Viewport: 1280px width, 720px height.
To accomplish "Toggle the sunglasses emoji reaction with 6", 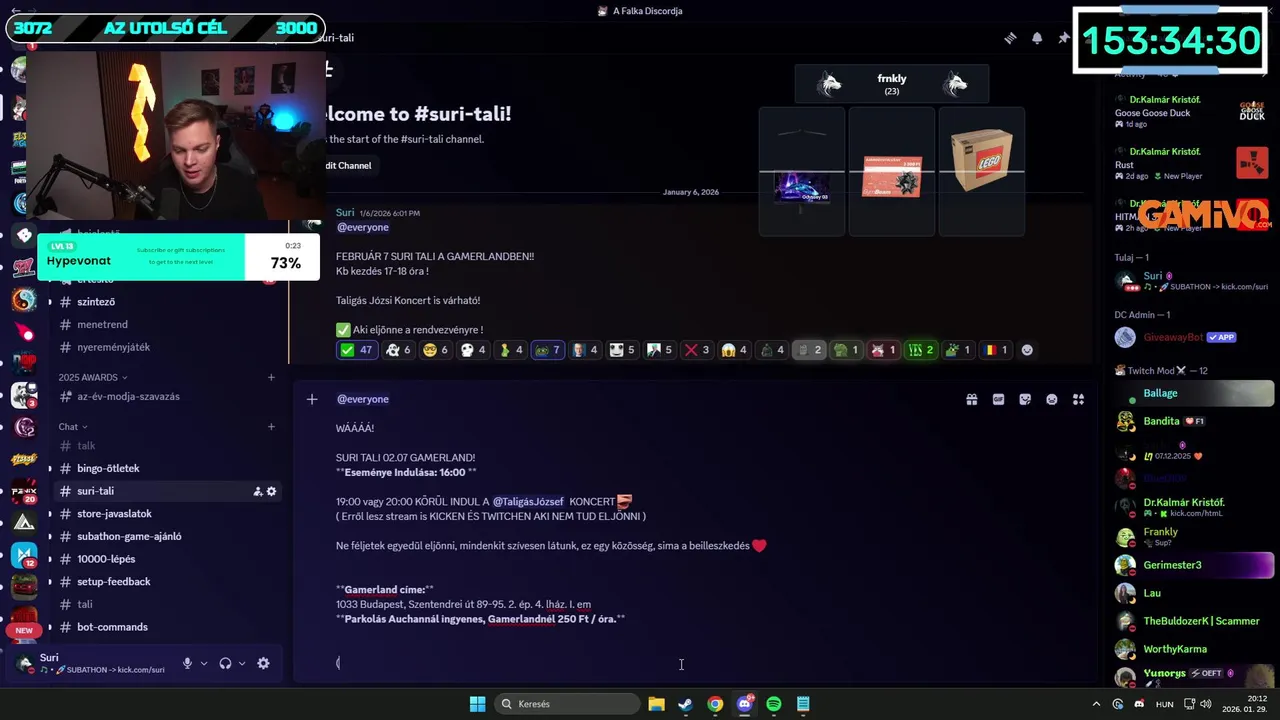I will (438, 350).
